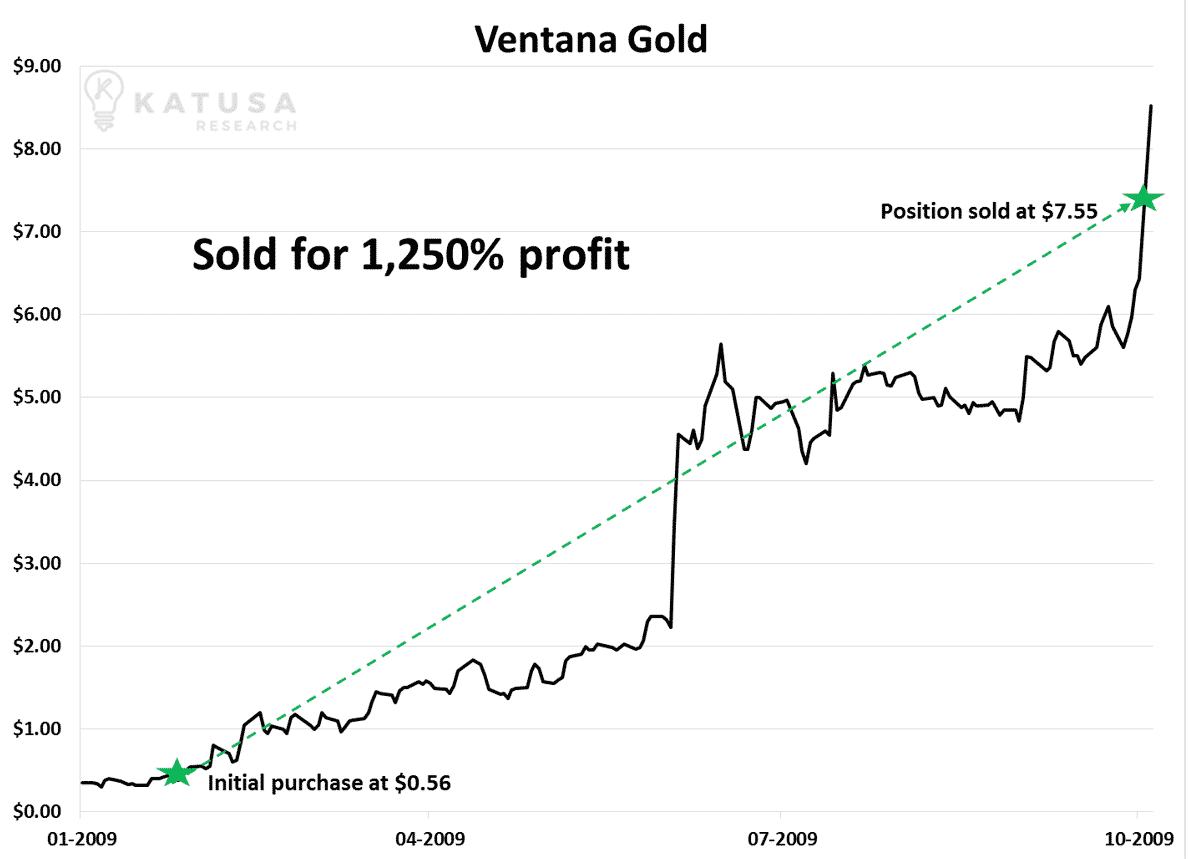
Task: Click the 'Sold for 1,250% profit' text
Action: [411, 255]
